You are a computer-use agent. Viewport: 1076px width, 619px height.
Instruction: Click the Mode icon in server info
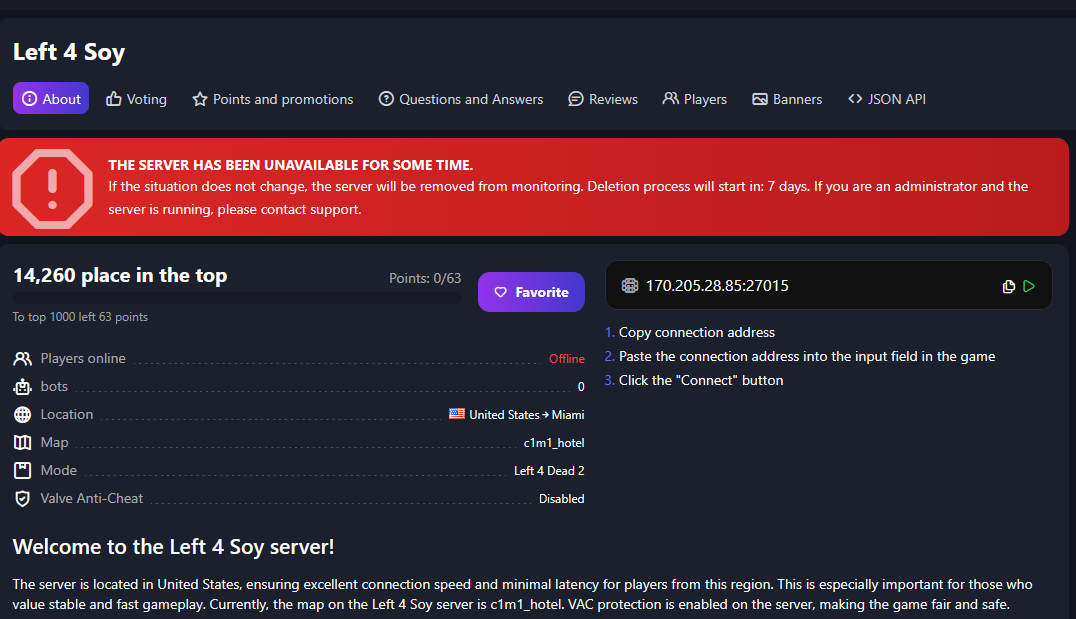click(23, 471)
